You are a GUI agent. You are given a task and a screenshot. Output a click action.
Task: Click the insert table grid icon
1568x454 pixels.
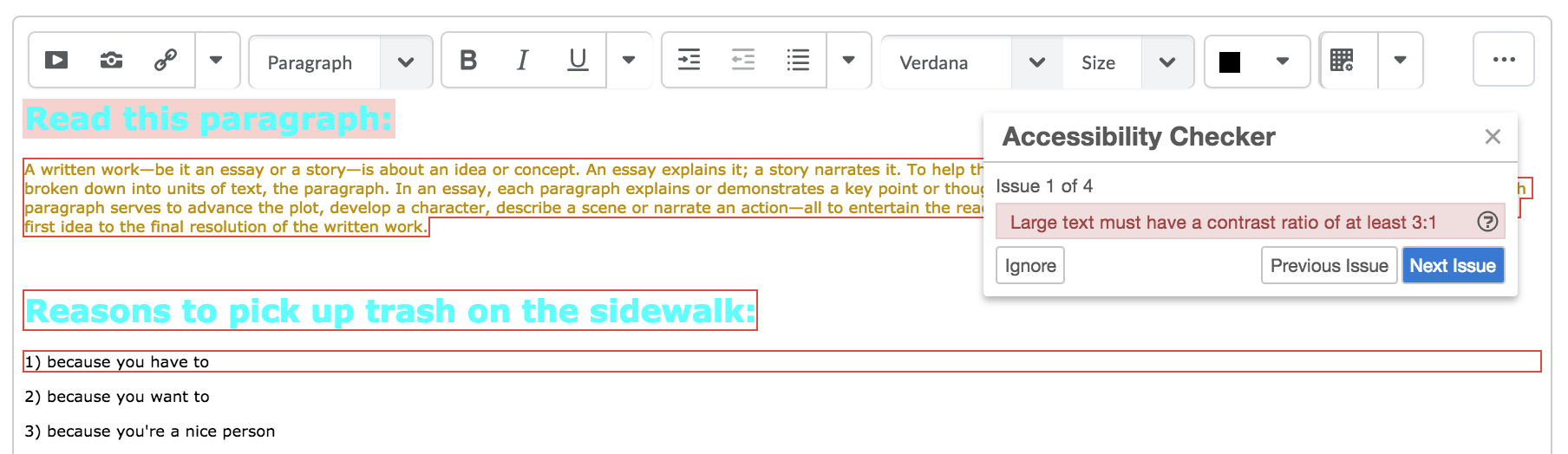[x=1342, y=61]
